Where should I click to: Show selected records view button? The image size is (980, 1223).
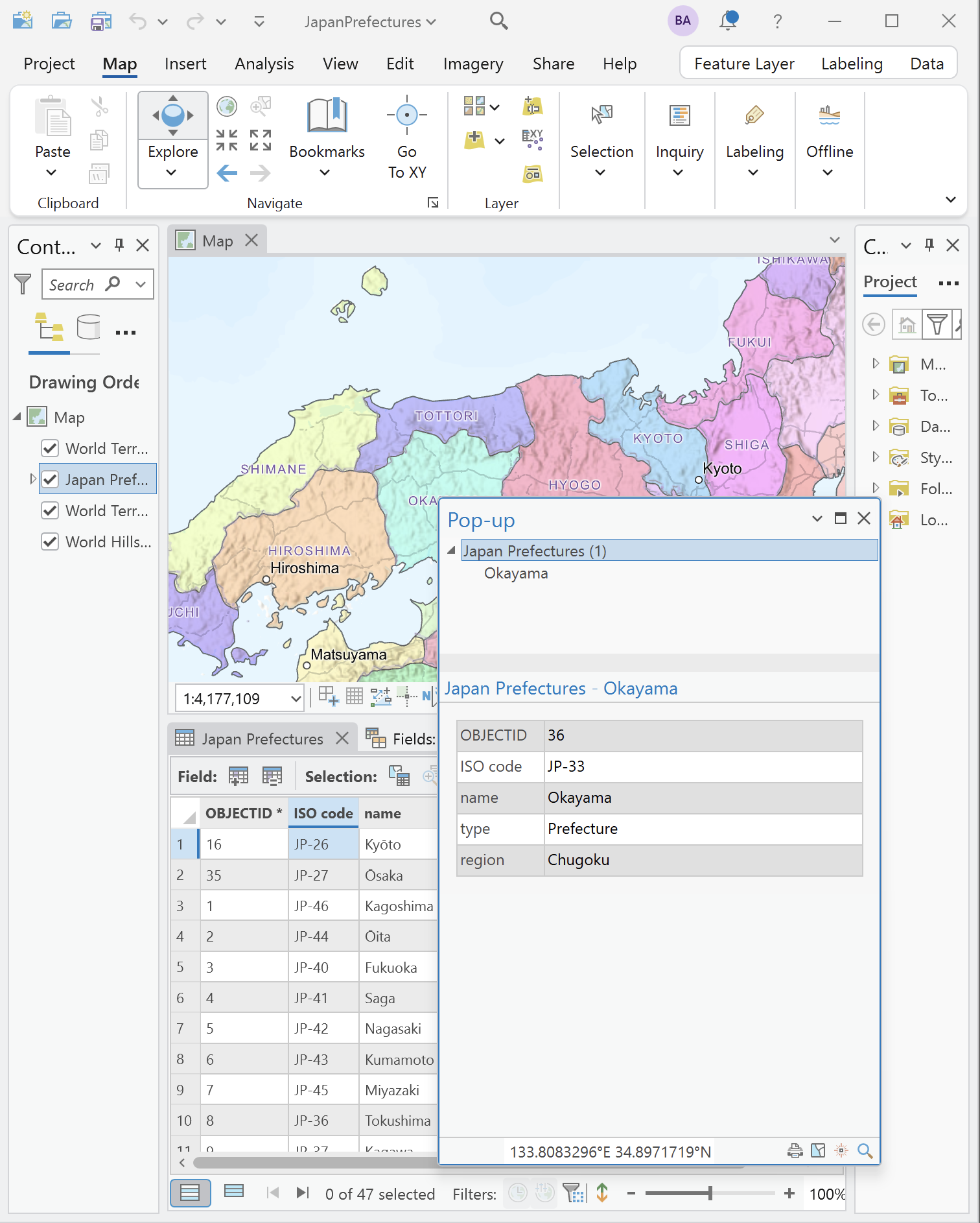233,1191
